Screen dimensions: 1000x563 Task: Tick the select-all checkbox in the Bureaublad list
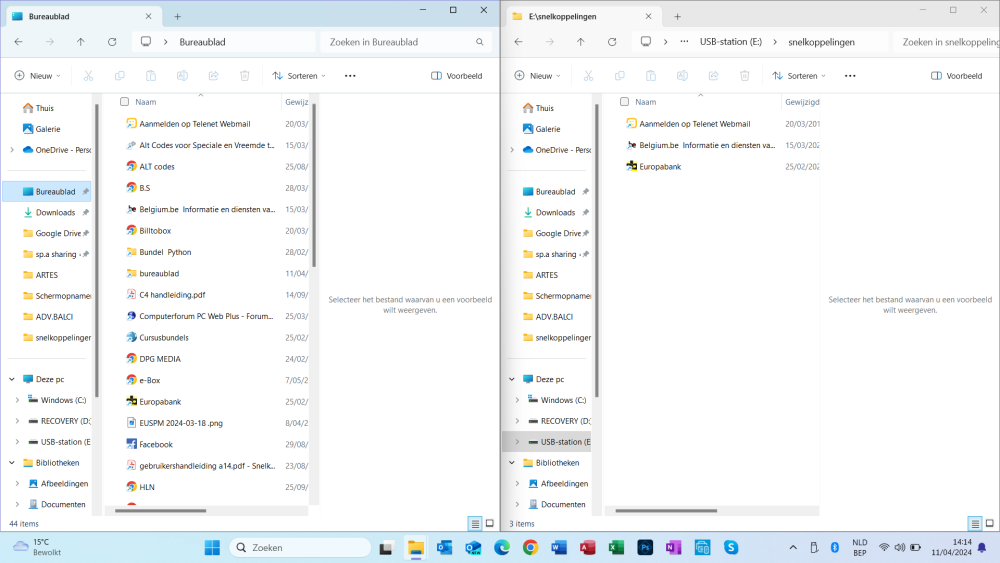[x=124, y=102]
